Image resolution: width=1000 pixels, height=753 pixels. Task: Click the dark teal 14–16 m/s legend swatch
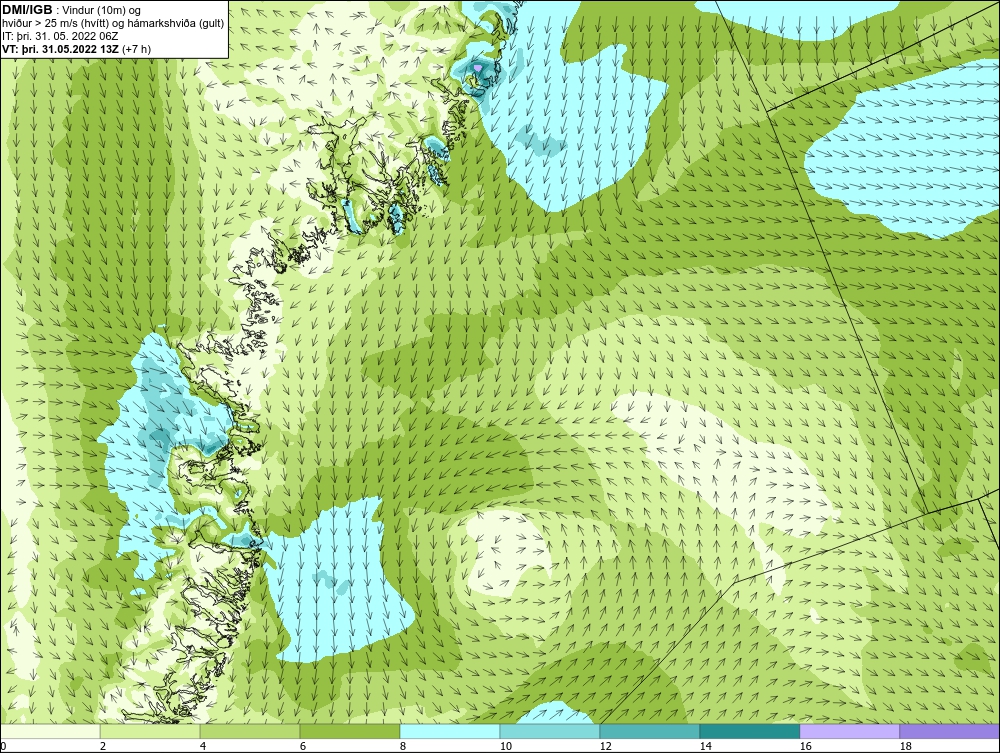pyautogui.click(x=749, y=731)
